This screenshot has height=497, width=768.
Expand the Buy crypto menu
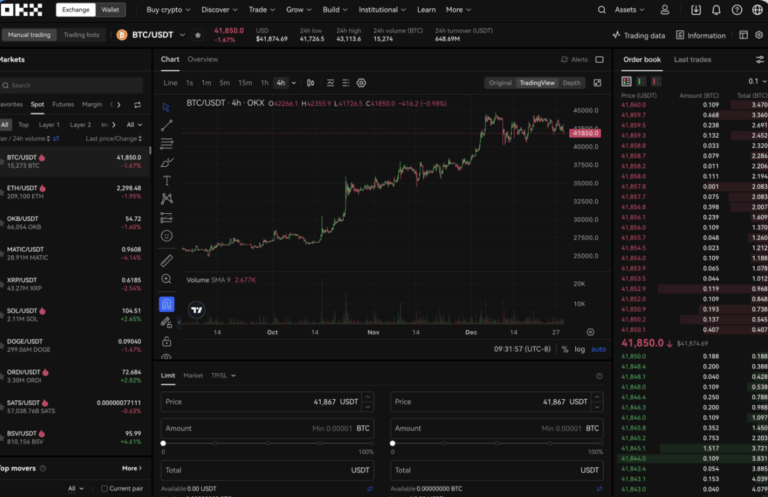[x=169, y=9]
